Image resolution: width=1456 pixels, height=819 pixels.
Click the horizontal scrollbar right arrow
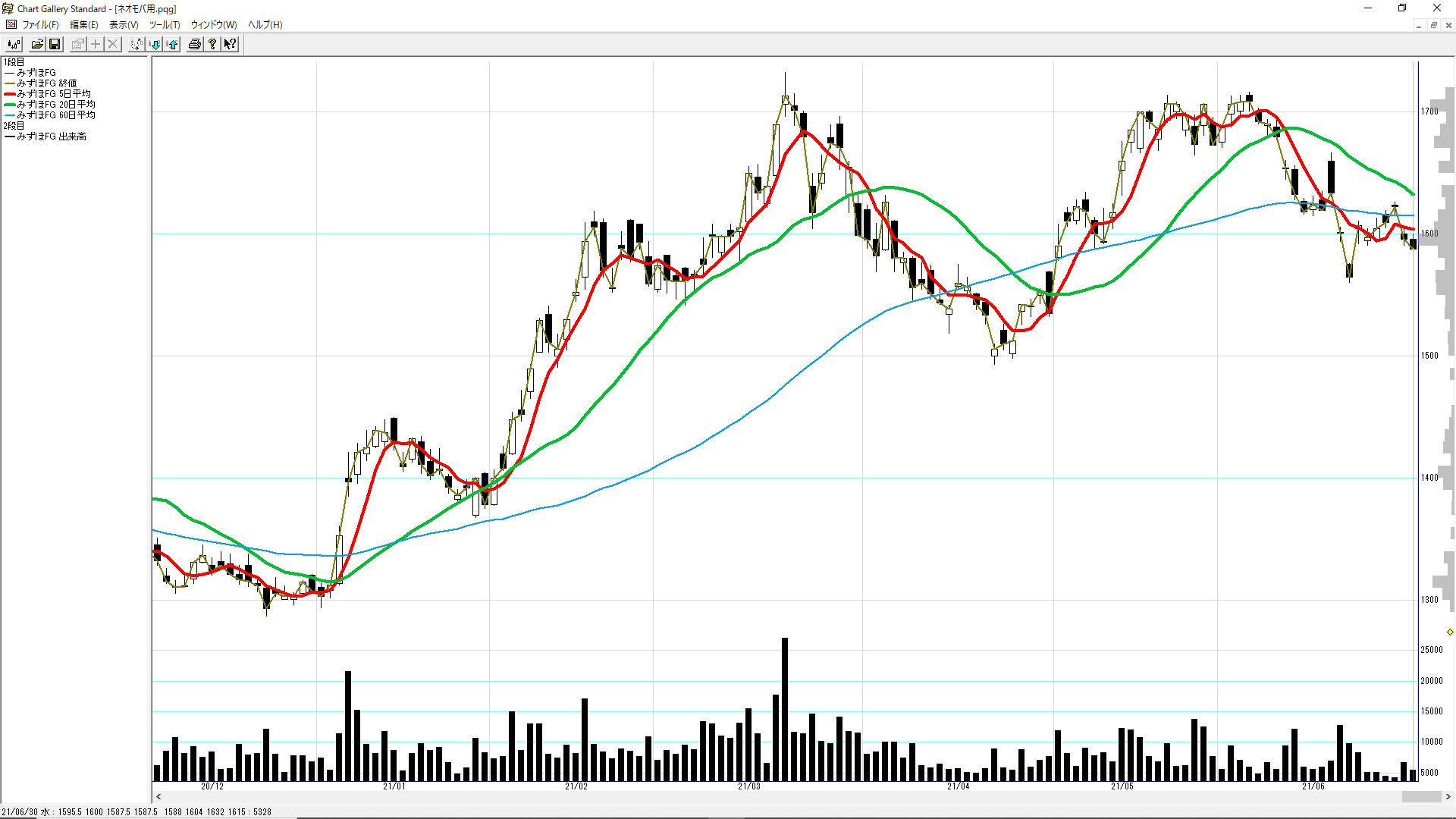point(1448,797)
